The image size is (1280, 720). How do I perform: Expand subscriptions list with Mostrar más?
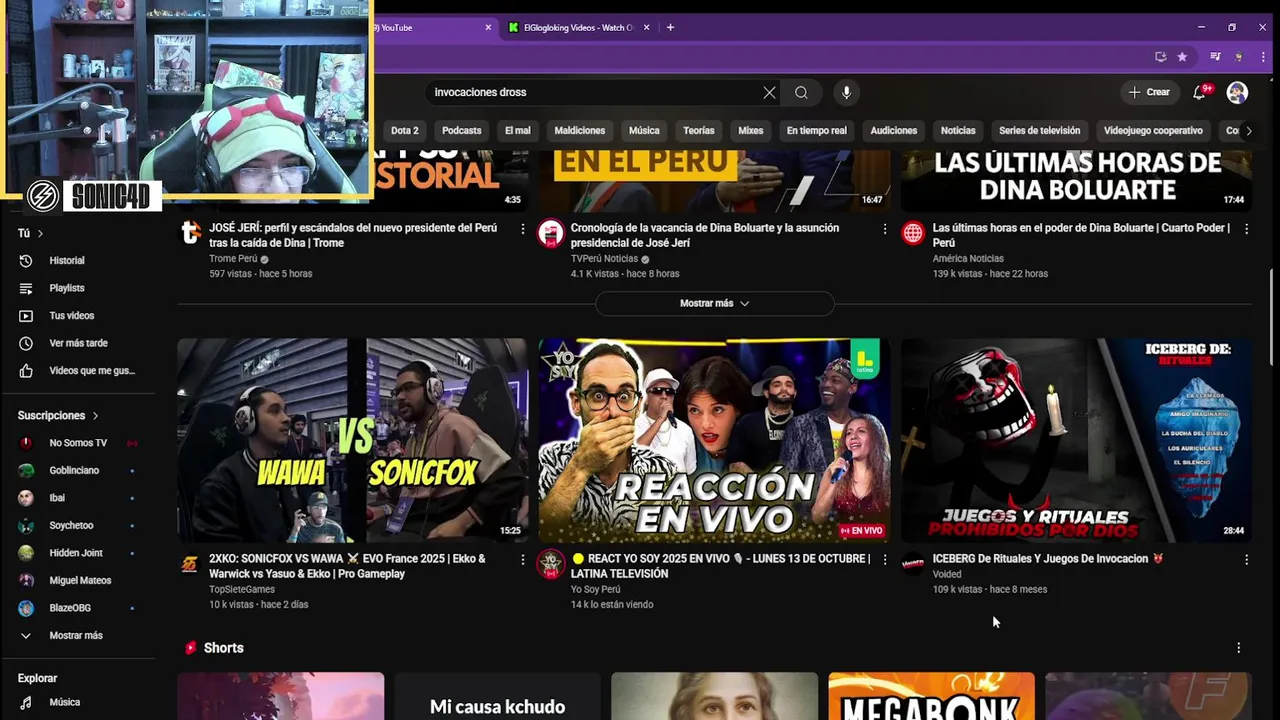coord(77,635)
